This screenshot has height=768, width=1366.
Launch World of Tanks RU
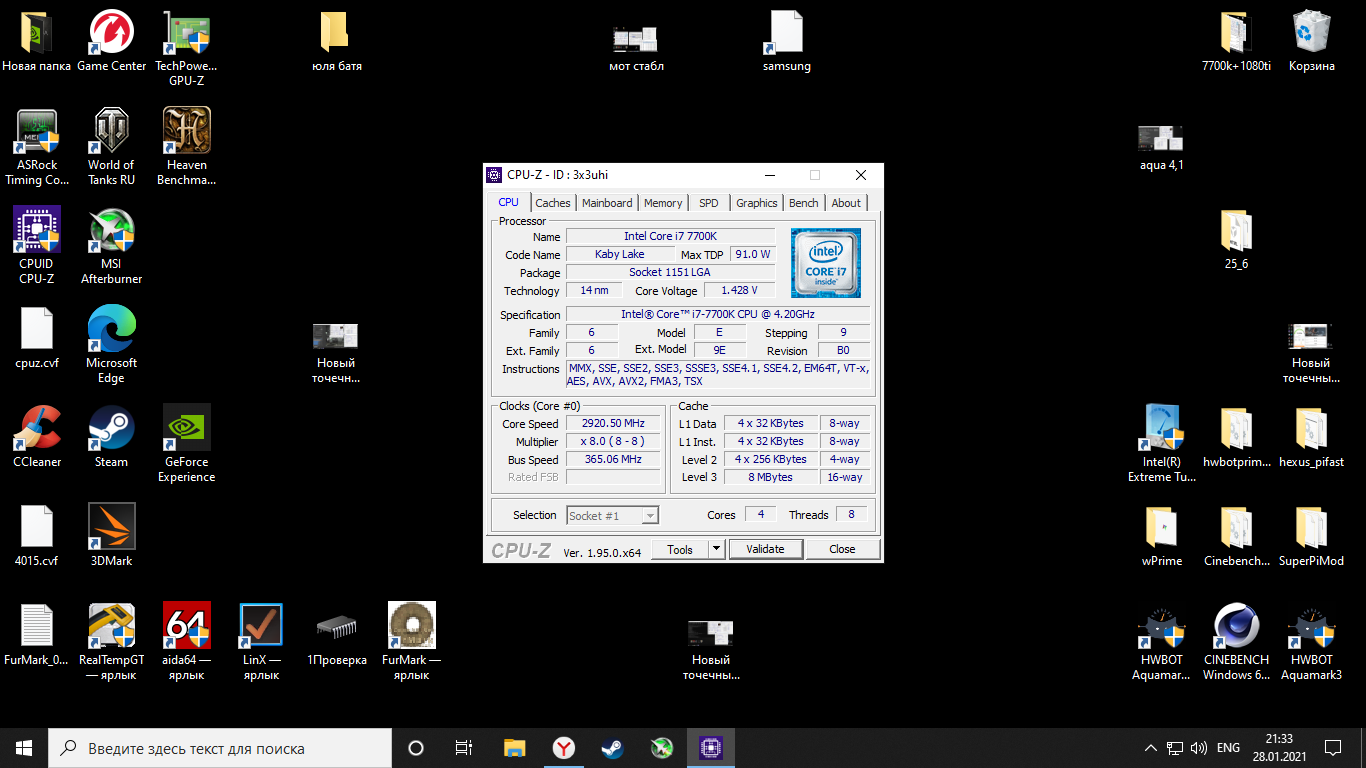pyautogui.click(x=111, y=147)
